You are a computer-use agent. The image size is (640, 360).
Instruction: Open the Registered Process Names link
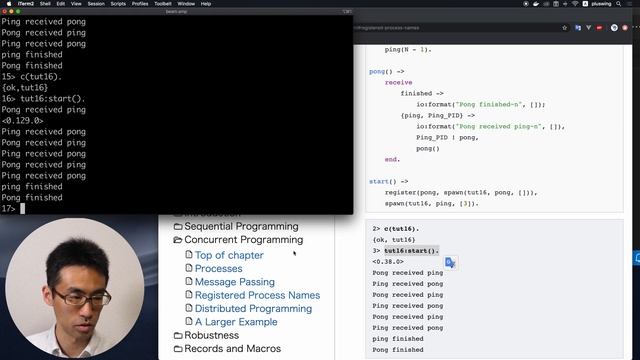258,295
